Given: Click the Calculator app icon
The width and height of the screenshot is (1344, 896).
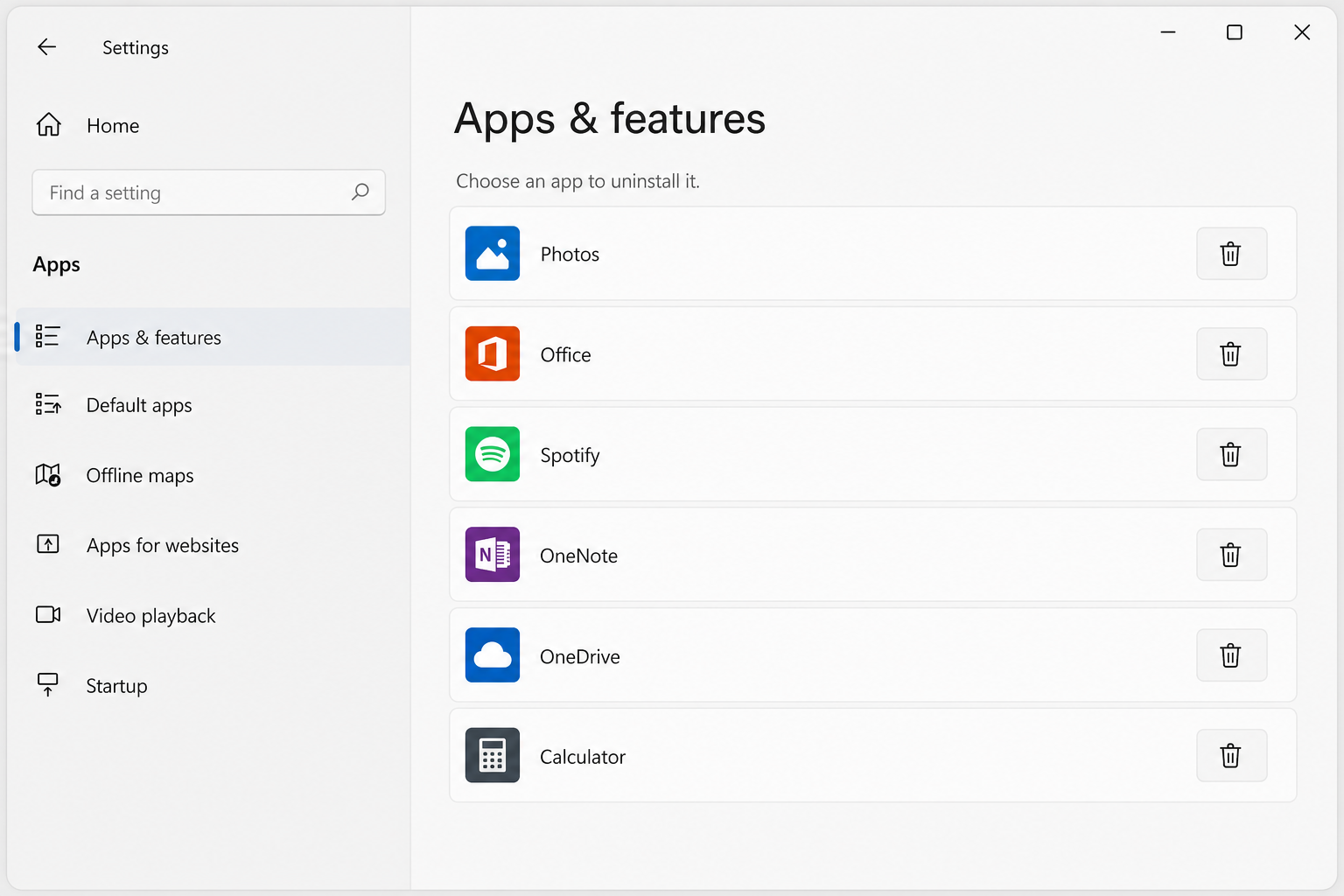Looking at the screenshot, I should pyautogui.click(x=493, y=755).
